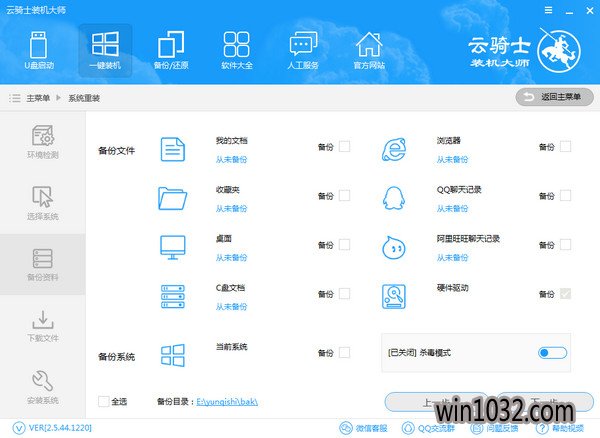Check the 浏览器 backup checkbox
The width and height of the screenshot is (600, 438).
pyautogui.click(x=566, y=147)
